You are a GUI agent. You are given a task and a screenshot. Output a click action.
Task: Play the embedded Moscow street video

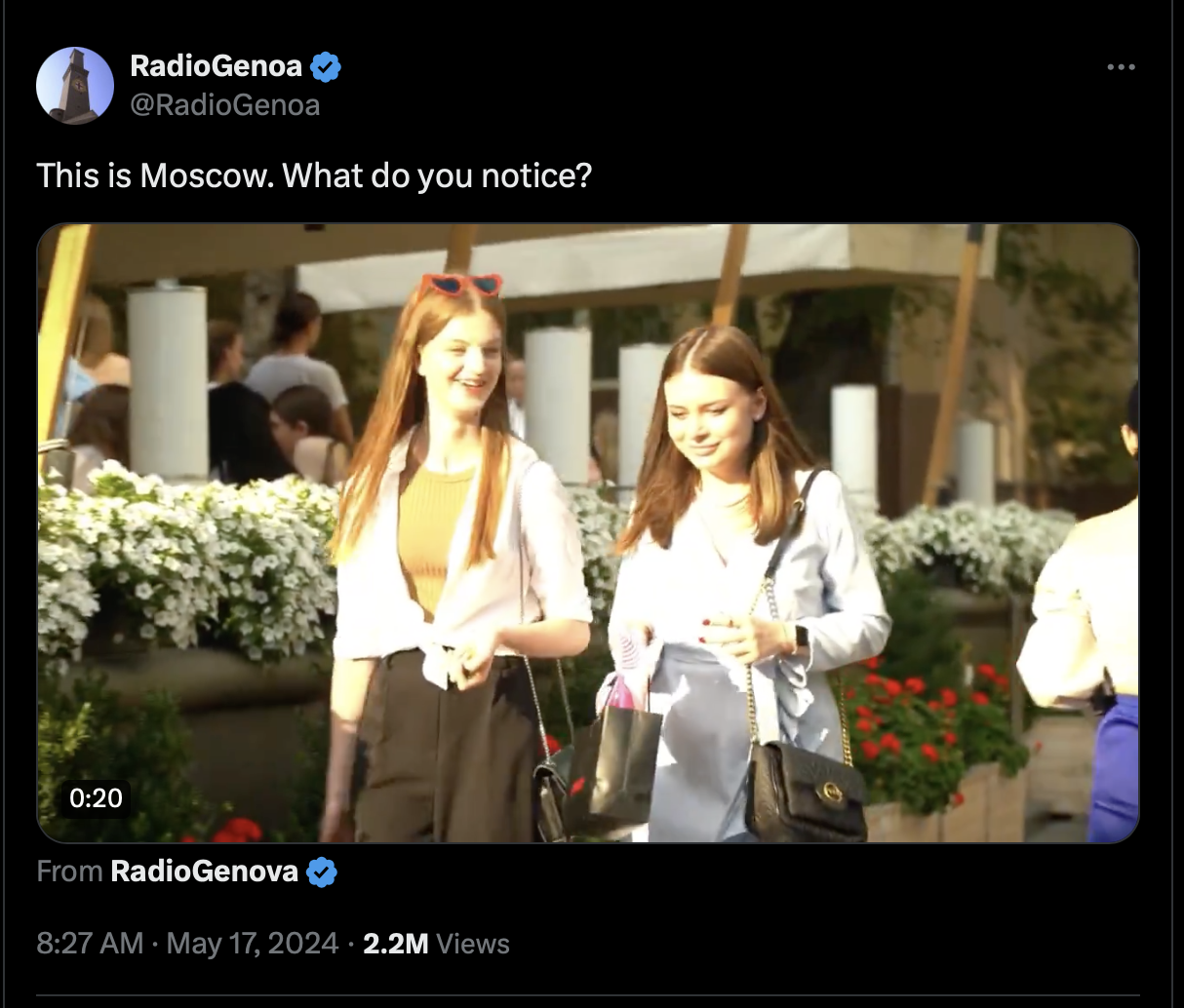pos(588,533)
